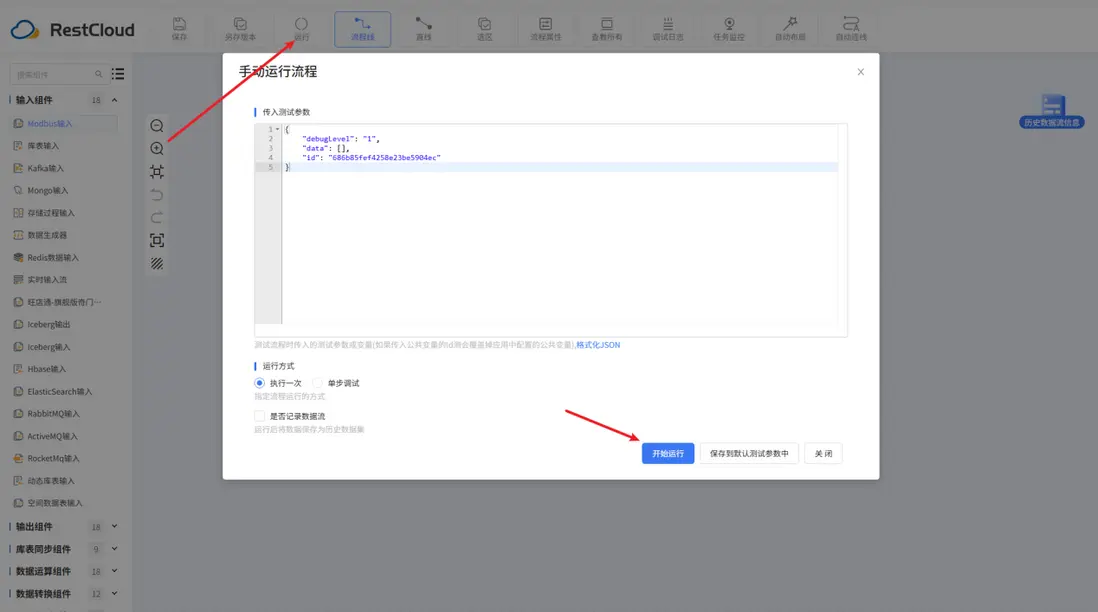Click the 格式化JSON link

[x=598, y=345]
